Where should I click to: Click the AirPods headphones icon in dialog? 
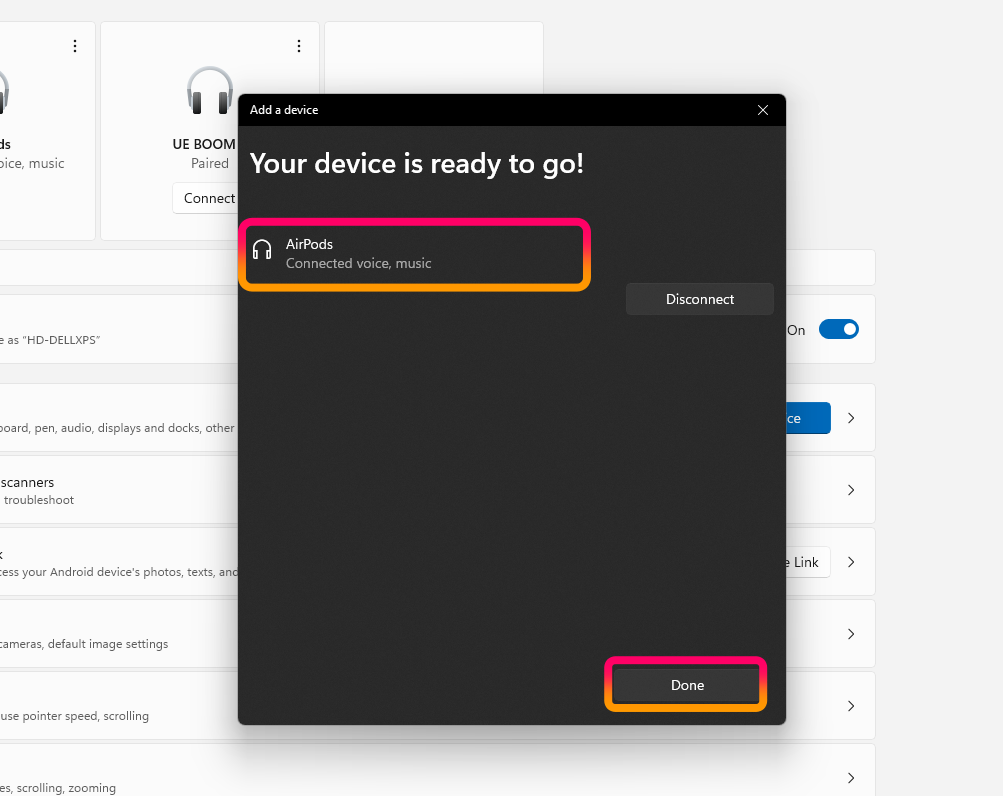coord(262,250)
